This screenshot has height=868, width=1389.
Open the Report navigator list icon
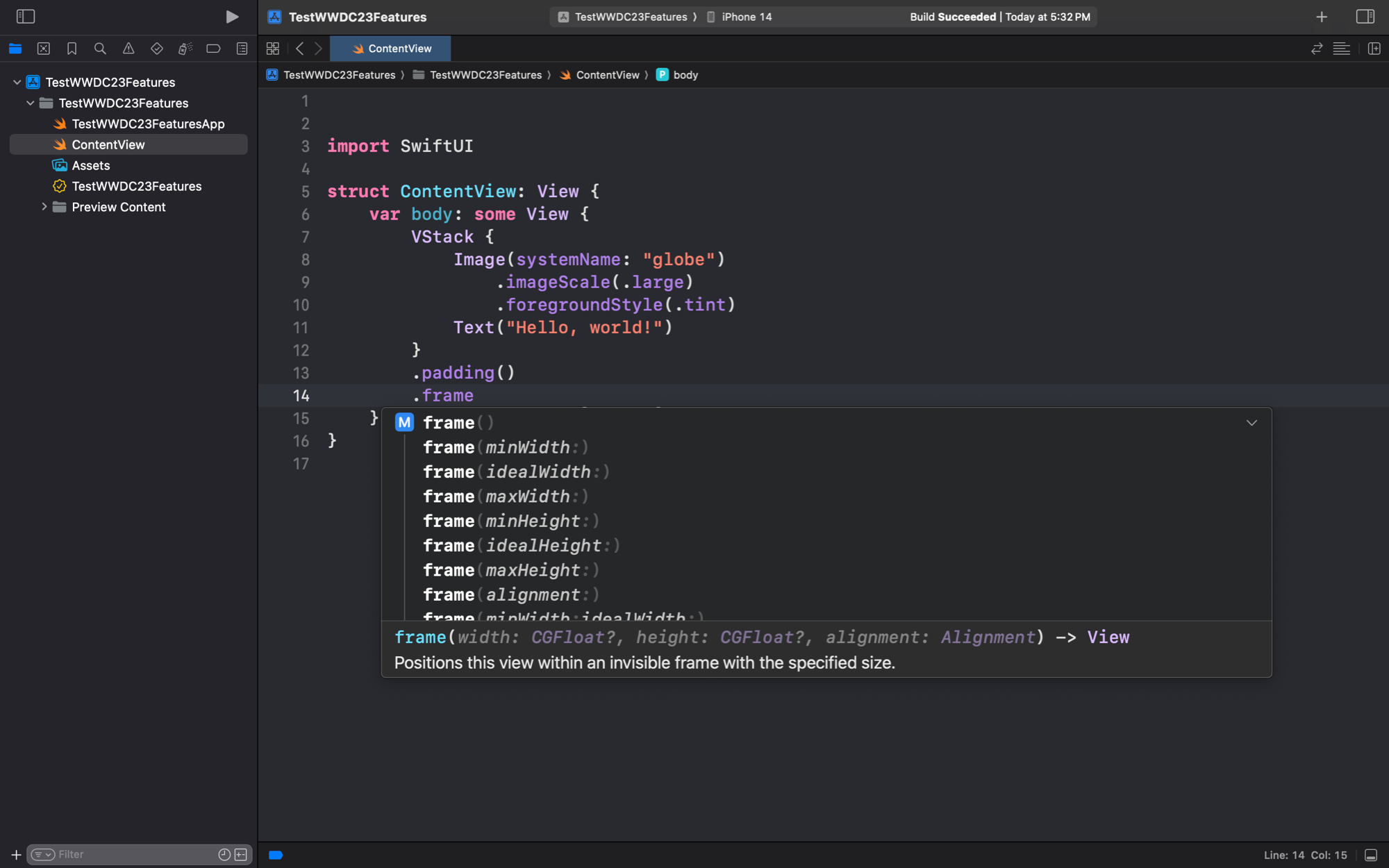tap(240, 49)
